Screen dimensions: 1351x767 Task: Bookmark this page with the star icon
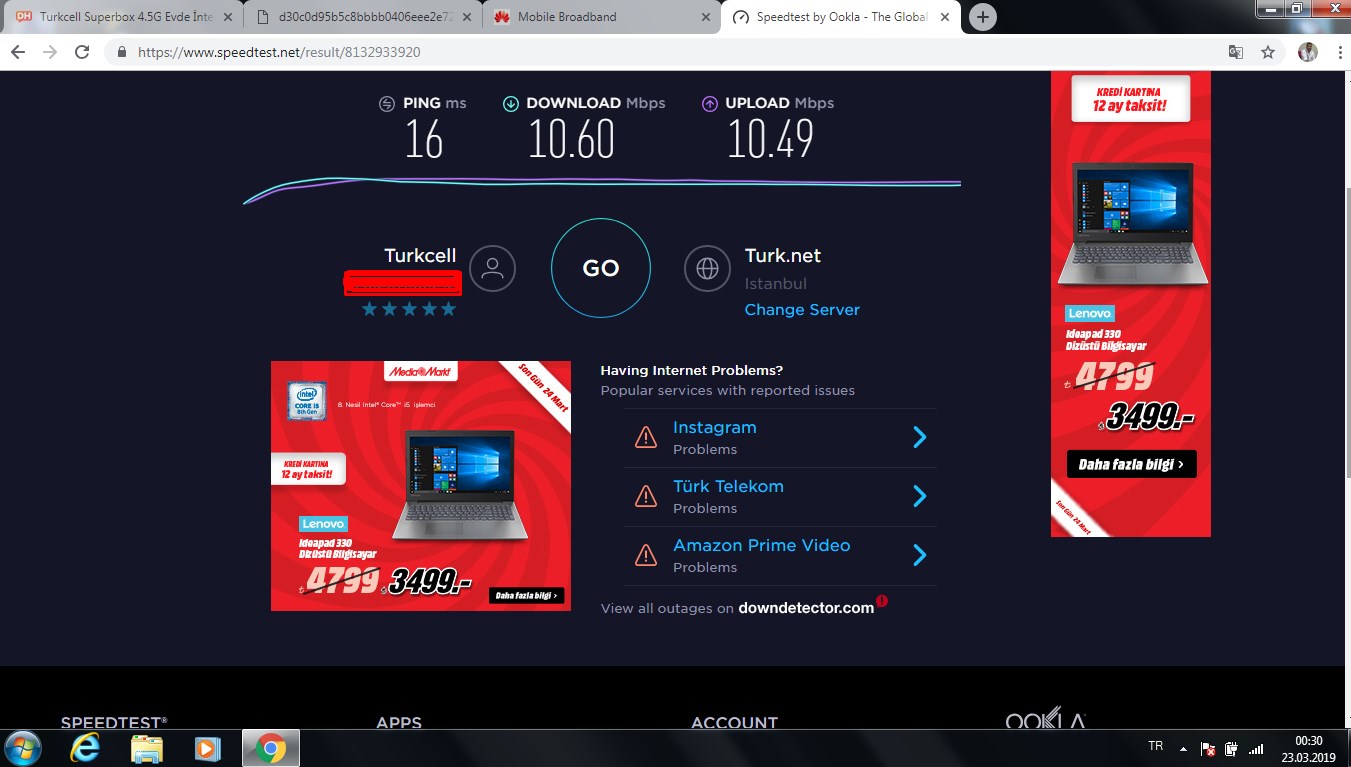point(1267,52)
